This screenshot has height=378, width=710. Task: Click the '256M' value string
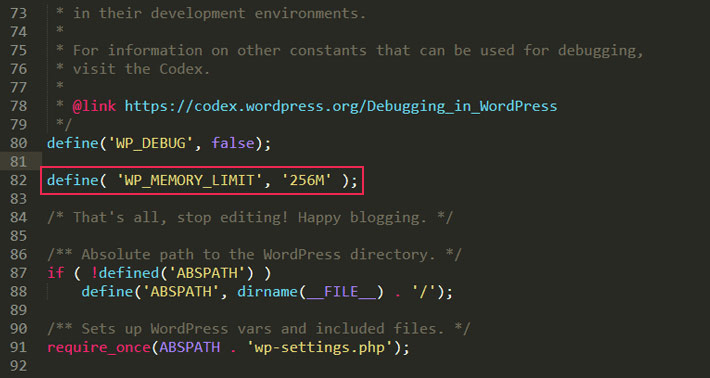point(307,180)
